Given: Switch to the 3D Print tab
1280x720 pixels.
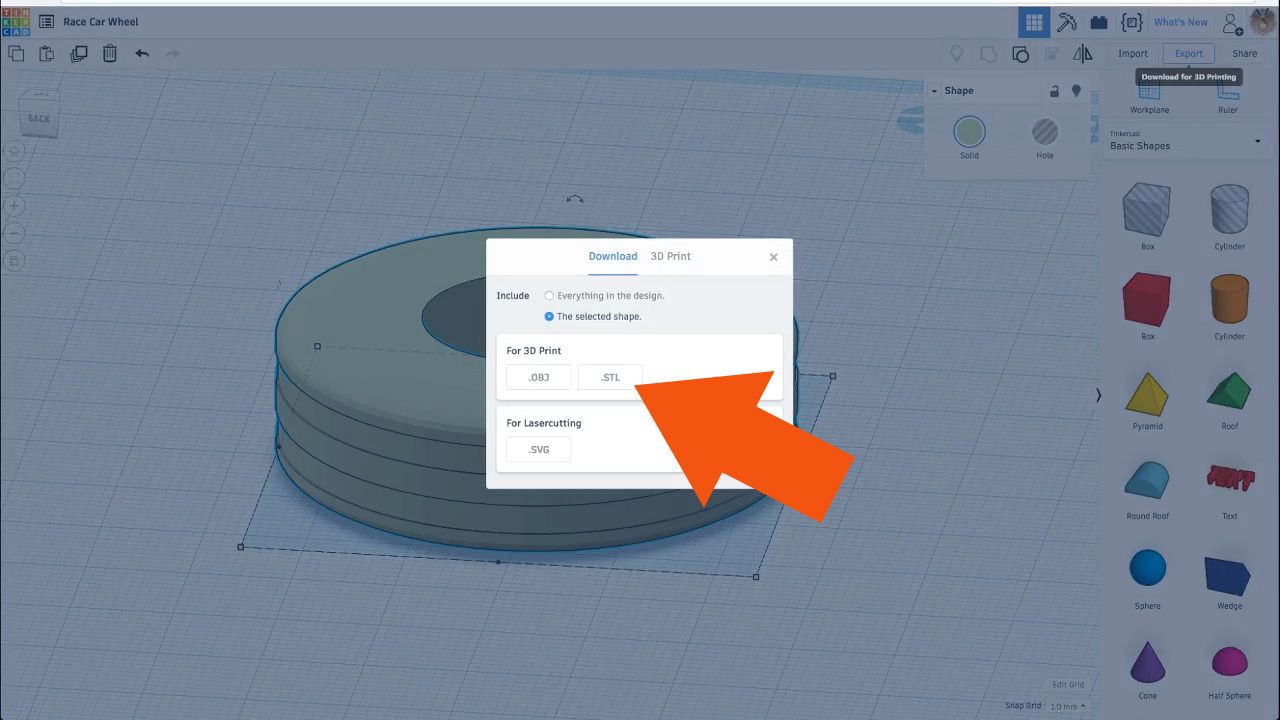Looking at the screenshot, I should (671, 256).
